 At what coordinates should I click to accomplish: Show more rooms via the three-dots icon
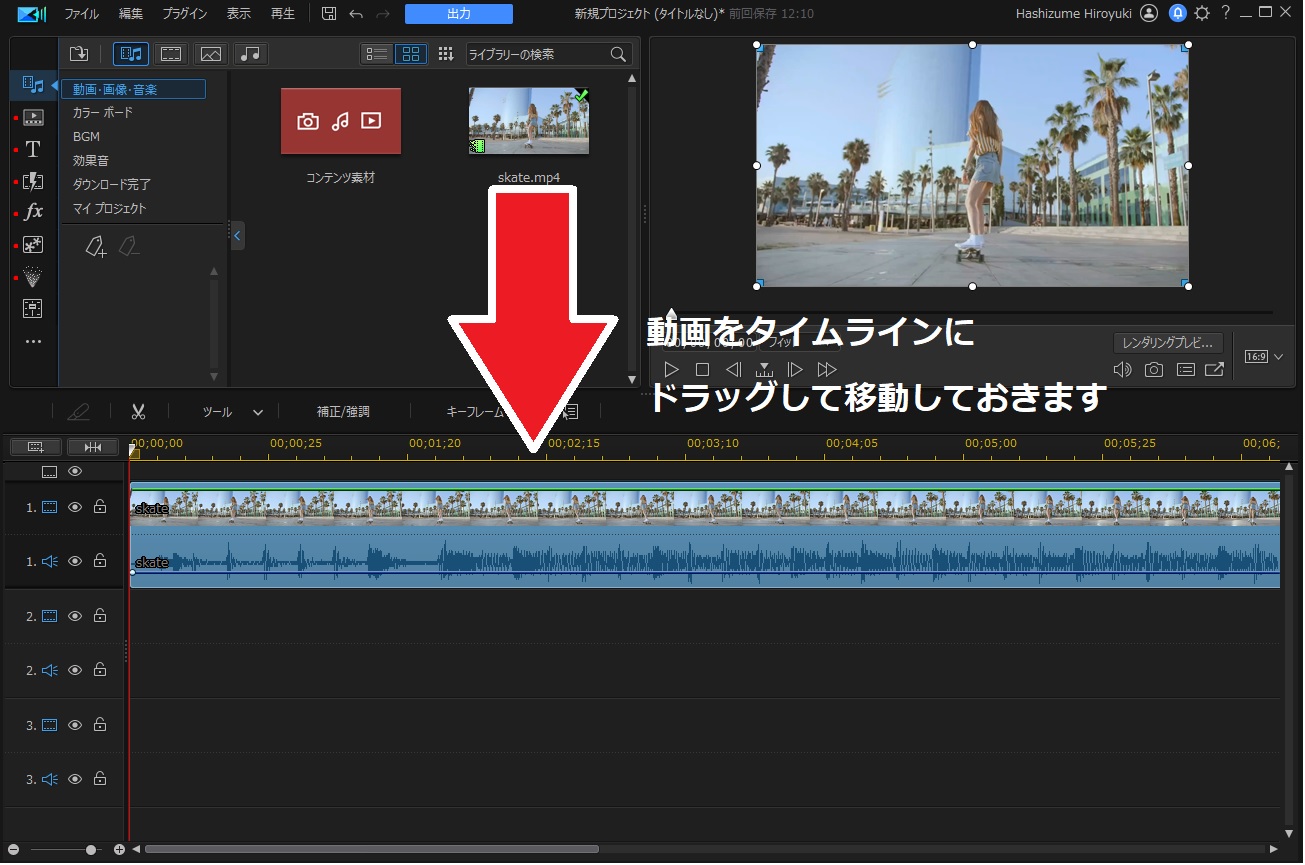point(33,341)
